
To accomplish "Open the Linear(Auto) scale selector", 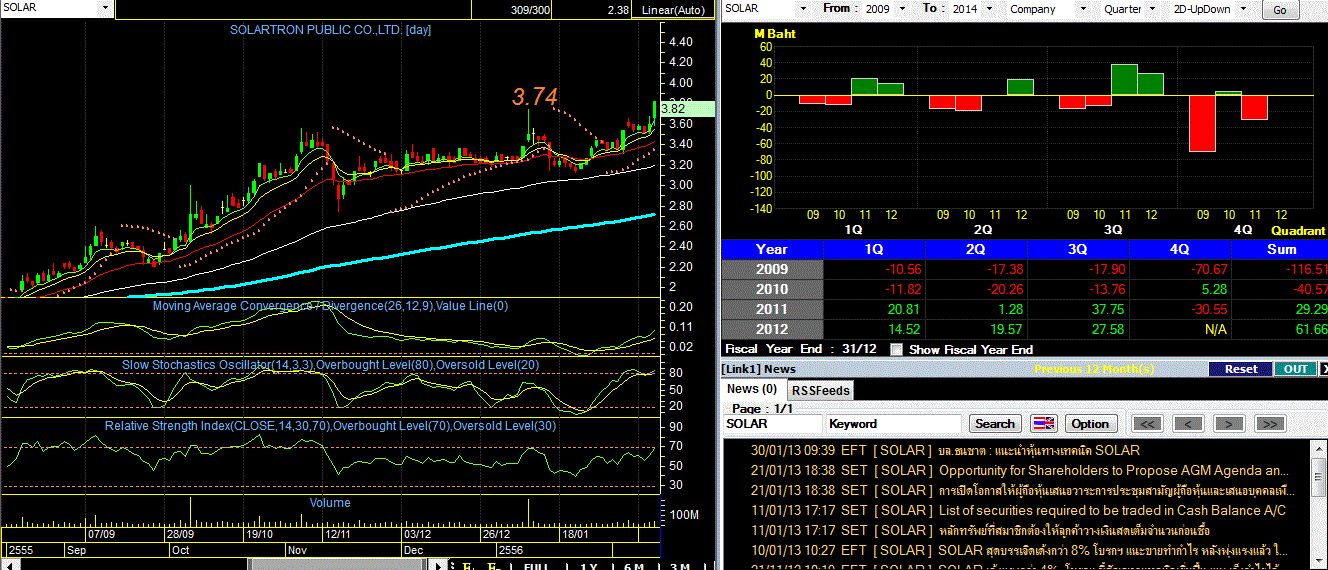I will click(x=675, y=9).
